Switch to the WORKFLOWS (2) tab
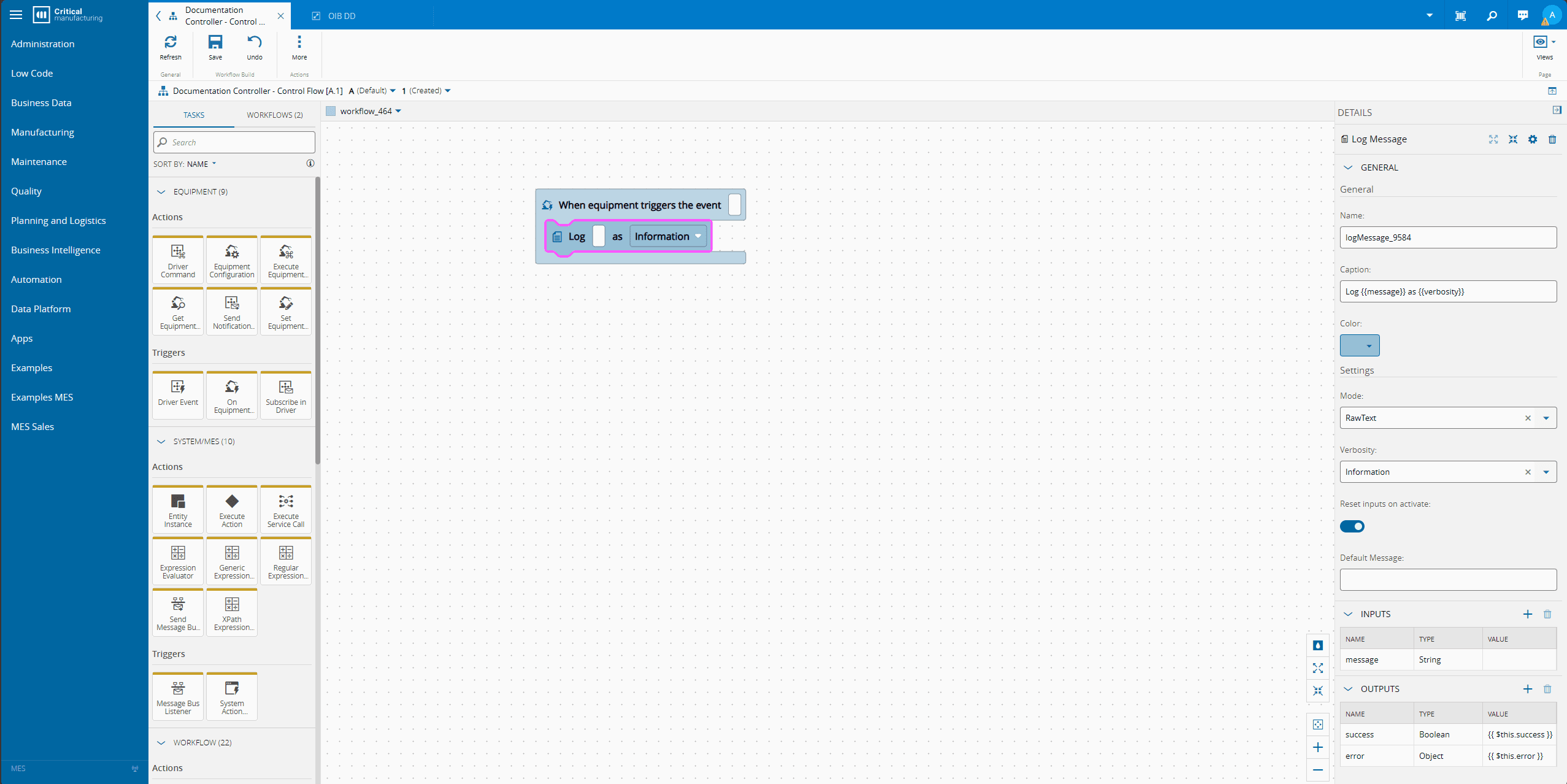 (274, 115)
